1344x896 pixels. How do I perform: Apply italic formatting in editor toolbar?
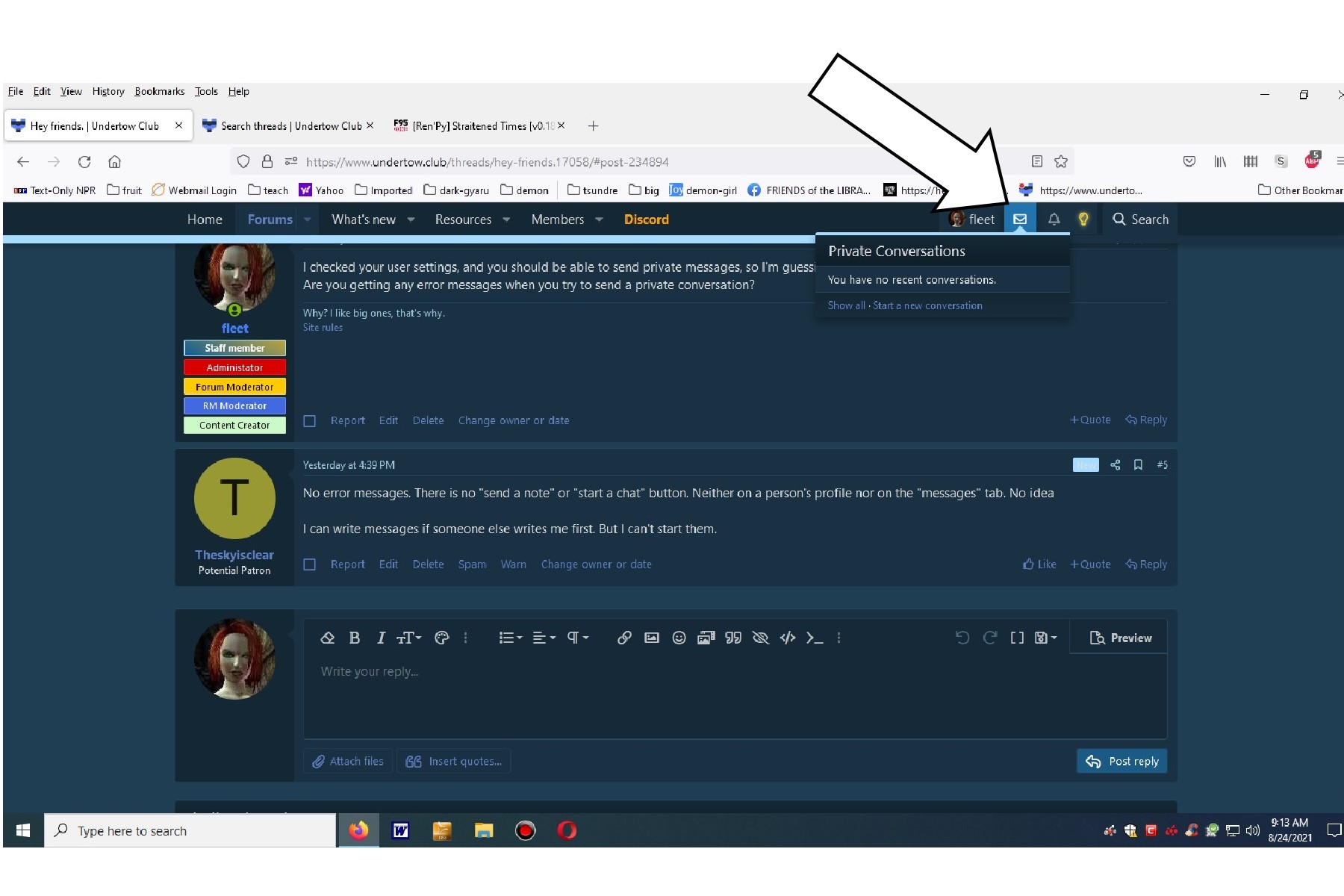click(x=381, y=638)
